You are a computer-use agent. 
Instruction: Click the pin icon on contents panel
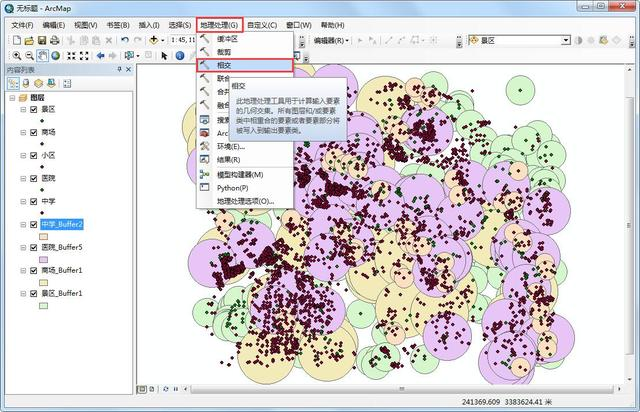click(120, 69)
